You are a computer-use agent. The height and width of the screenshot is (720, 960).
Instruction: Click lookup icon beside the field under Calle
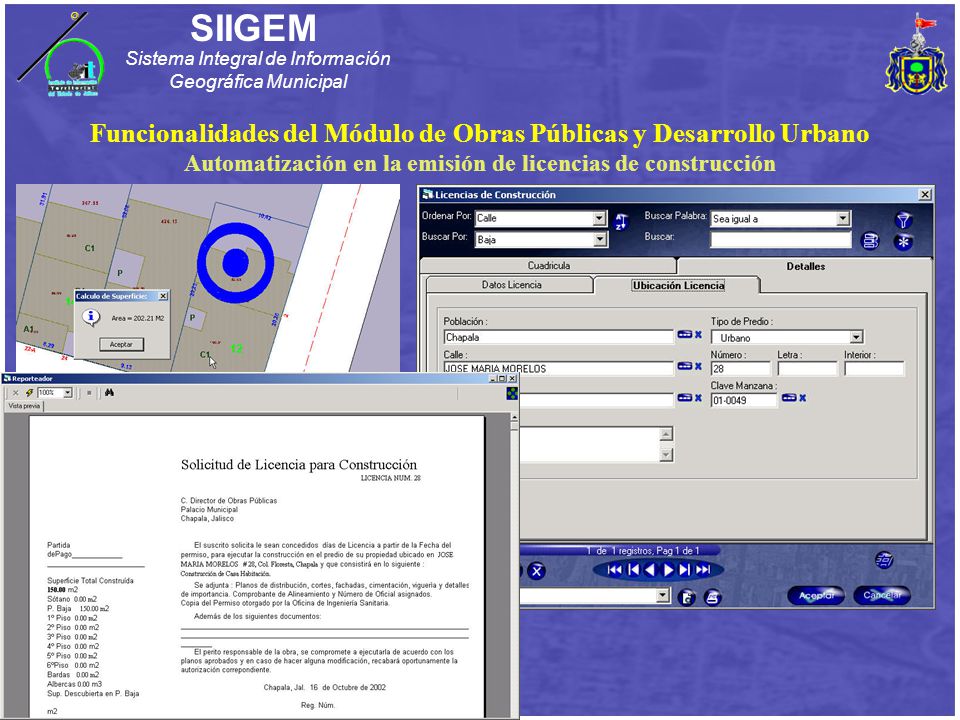coord(684,398)
